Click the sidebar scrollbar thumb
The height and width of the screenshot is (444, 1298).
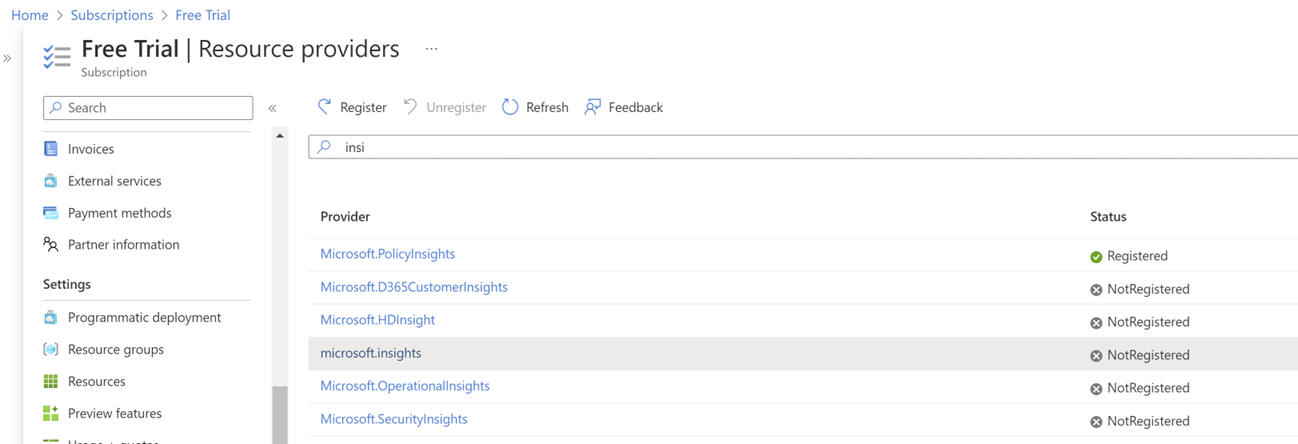[280, 415]
